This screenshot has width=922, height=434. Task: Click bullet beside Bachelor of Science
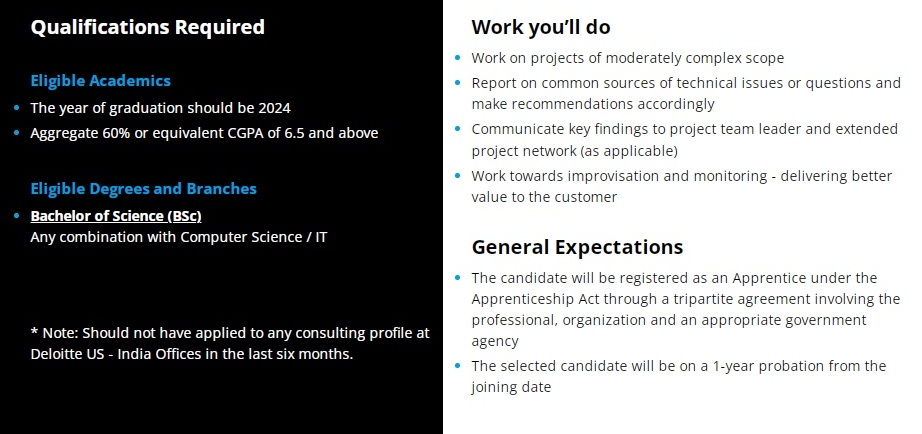pos(17,216)
